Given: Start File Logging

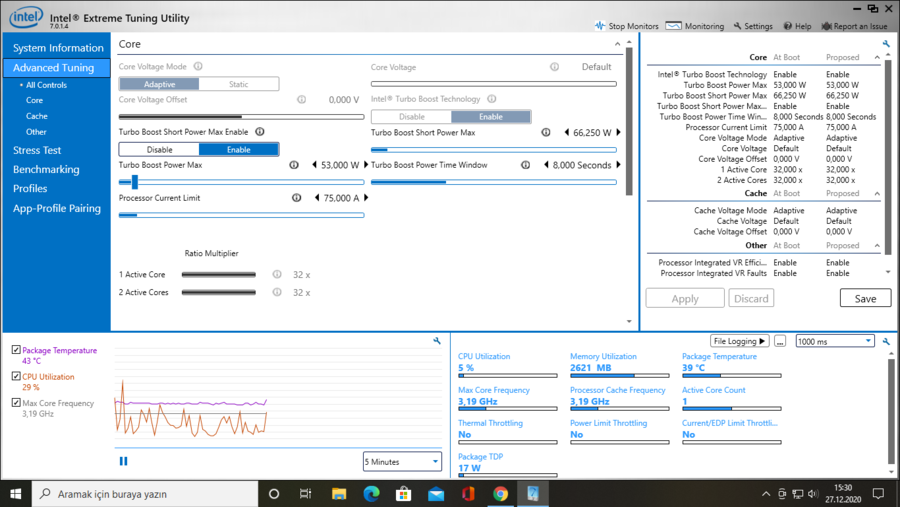Looking at the screenshot, I should click(739, 341).
